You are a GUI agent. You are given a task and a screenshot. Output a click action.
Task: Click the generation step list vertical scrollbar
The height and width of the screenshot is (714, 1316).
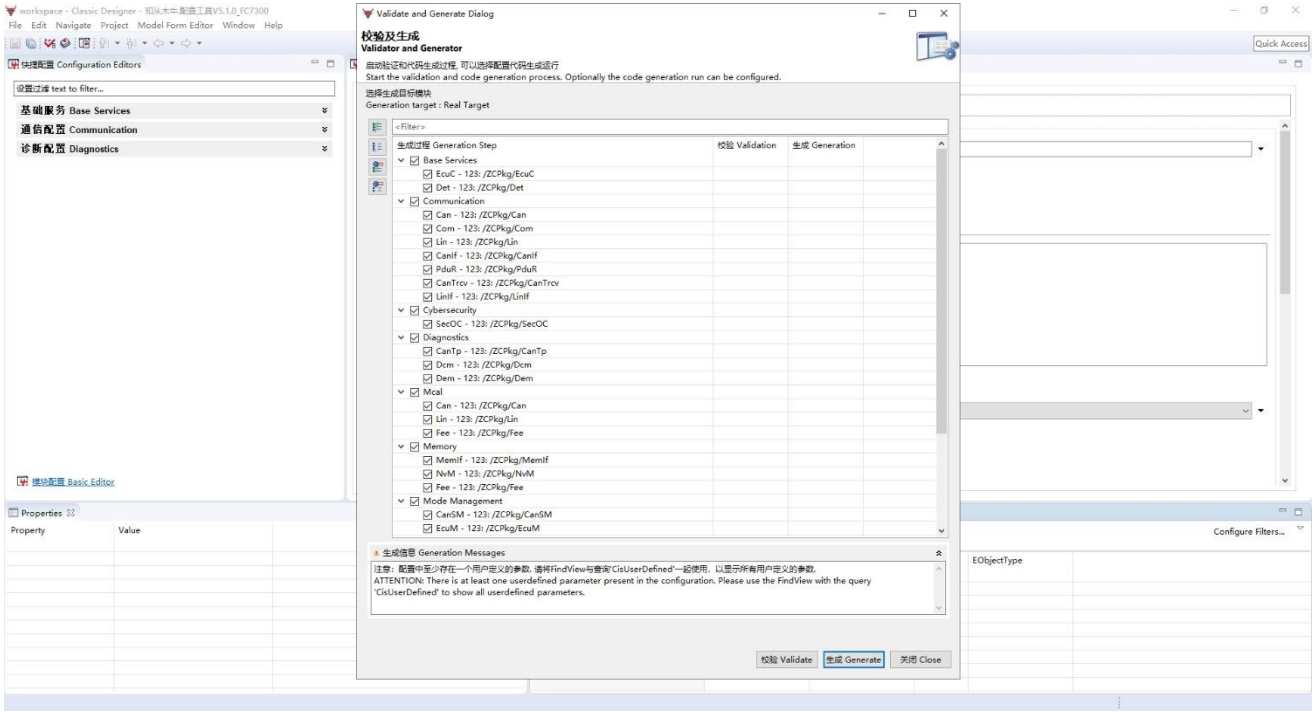point(940,300)
